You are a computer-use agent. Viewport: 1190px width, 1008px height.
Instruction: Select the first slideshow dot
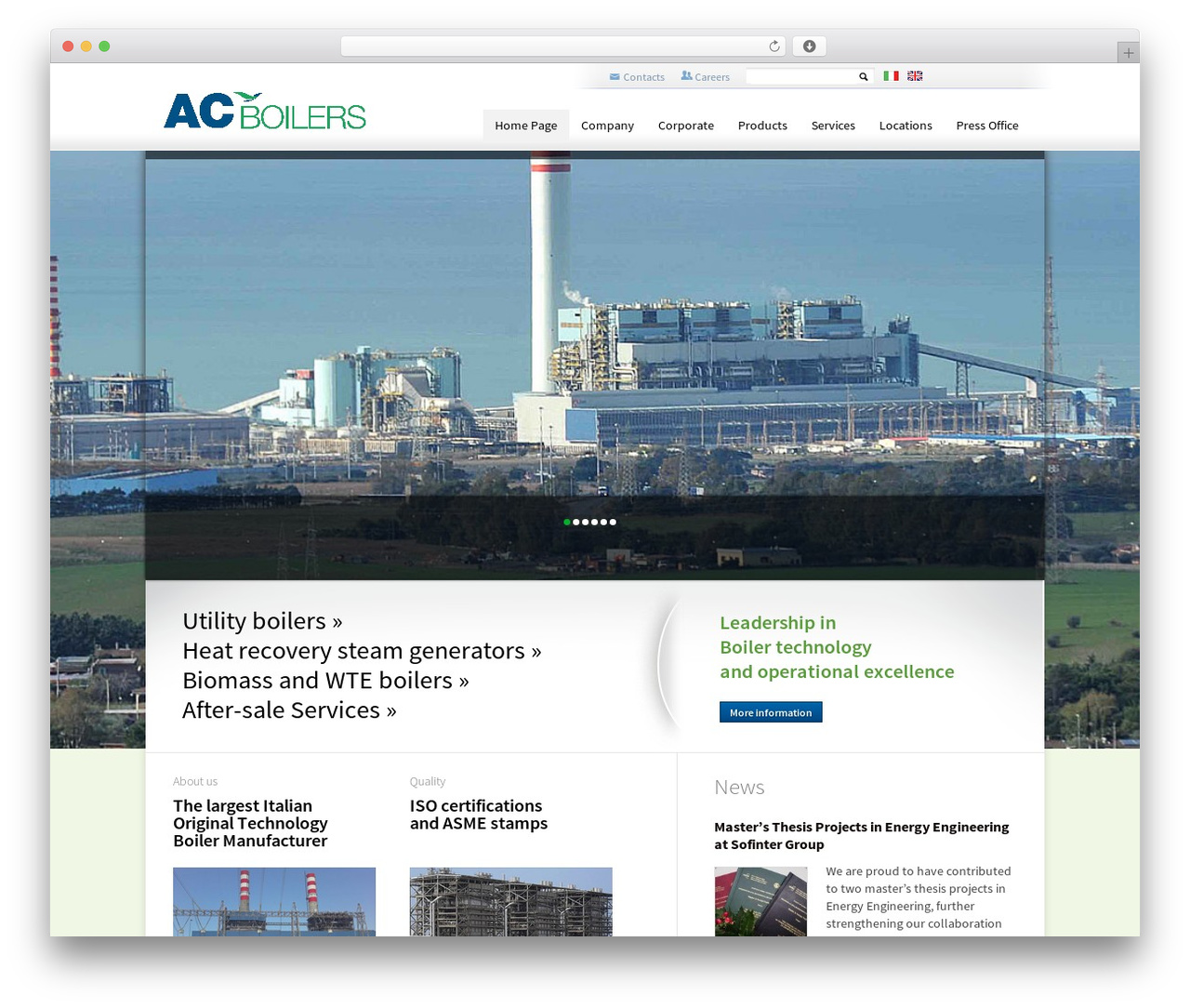[567, 522]
